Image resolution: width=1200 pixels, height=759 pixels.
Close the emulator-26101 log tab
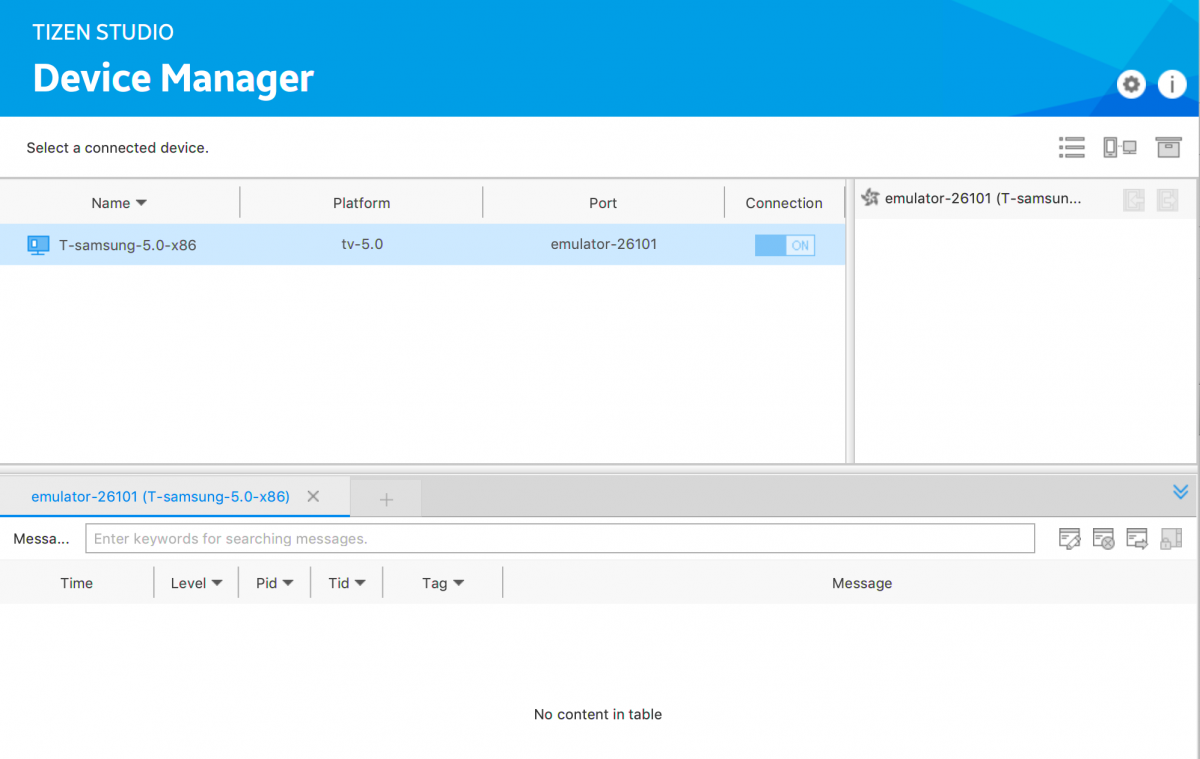pos(313,497)
